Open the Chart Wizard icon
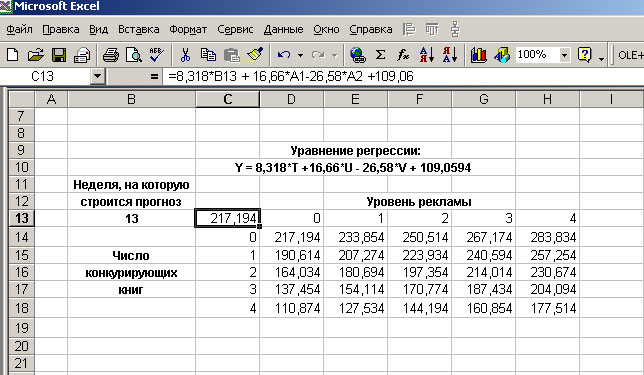The image size is (644, 375). (478, 55)
